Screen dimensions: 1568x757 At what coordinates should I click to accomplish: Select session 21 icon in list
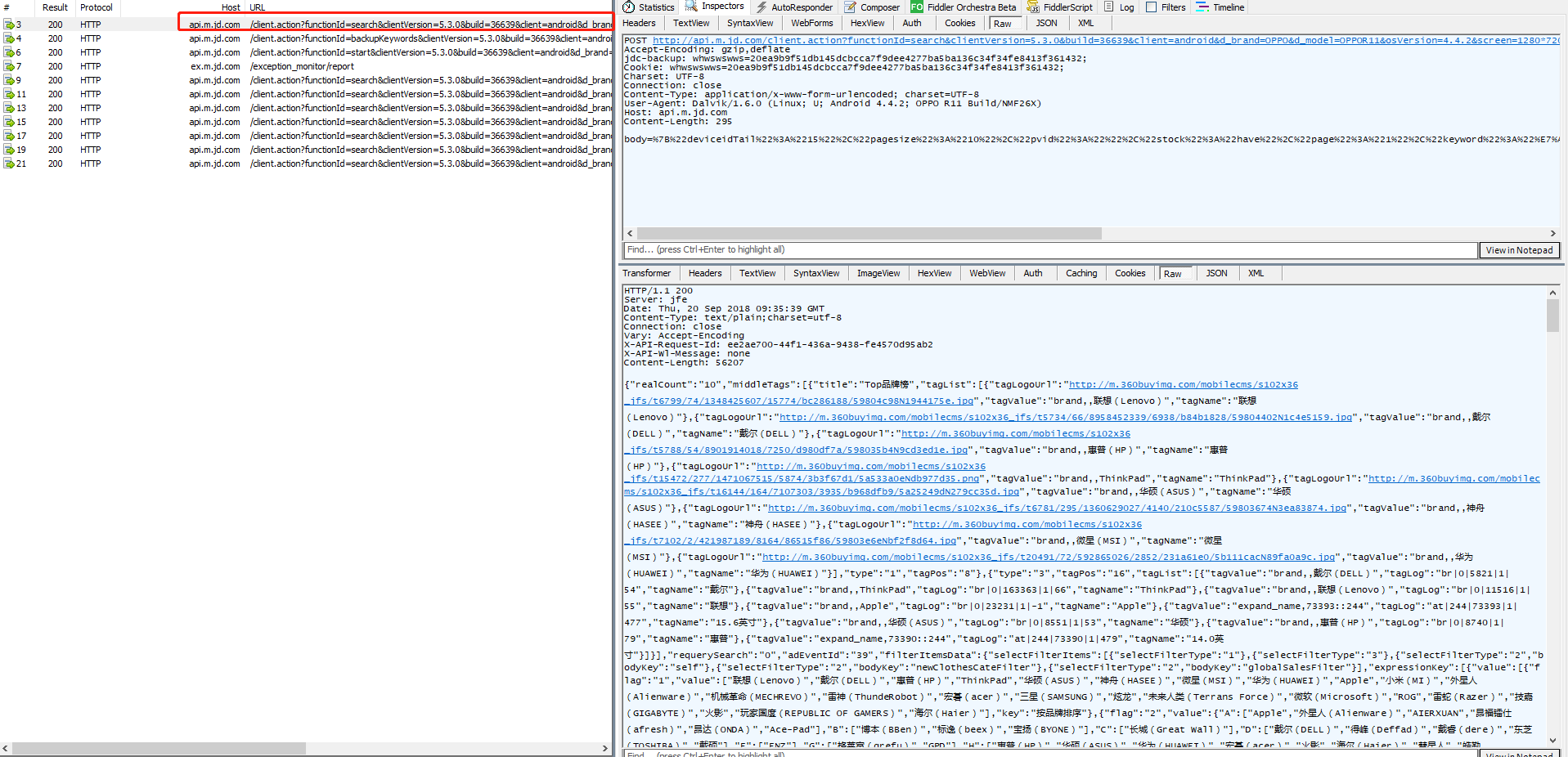point(9,163)
